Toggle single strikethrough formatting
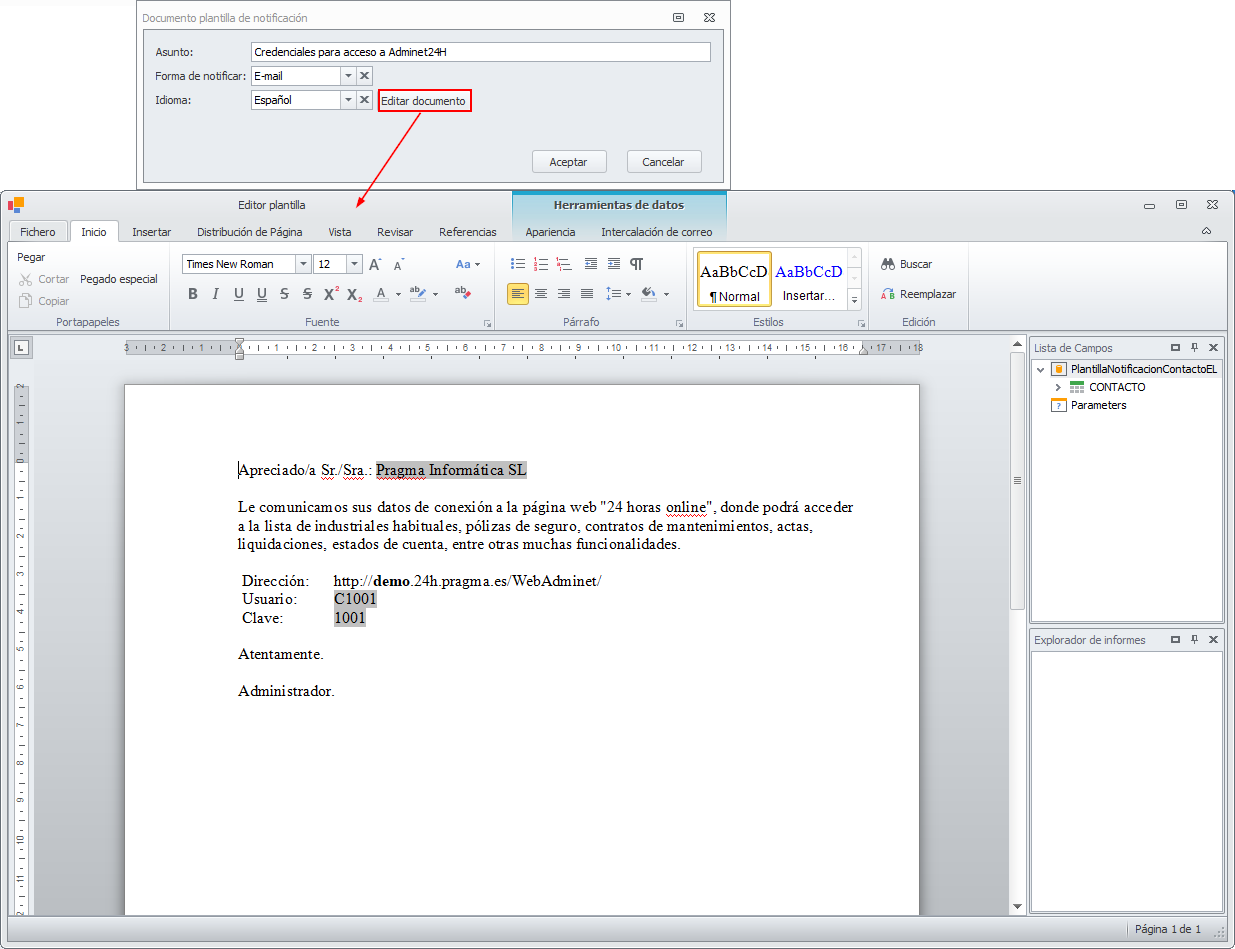Viewport: 1235px width, 949px height. pos(284,294)
